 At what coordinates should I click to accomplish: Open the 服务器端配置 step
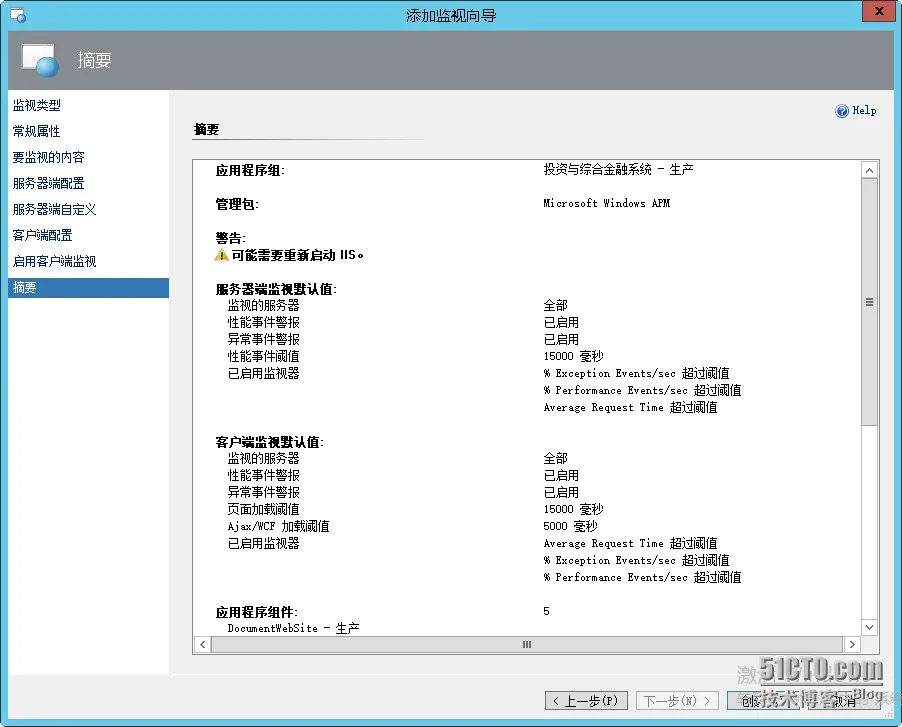click(49, 183)
